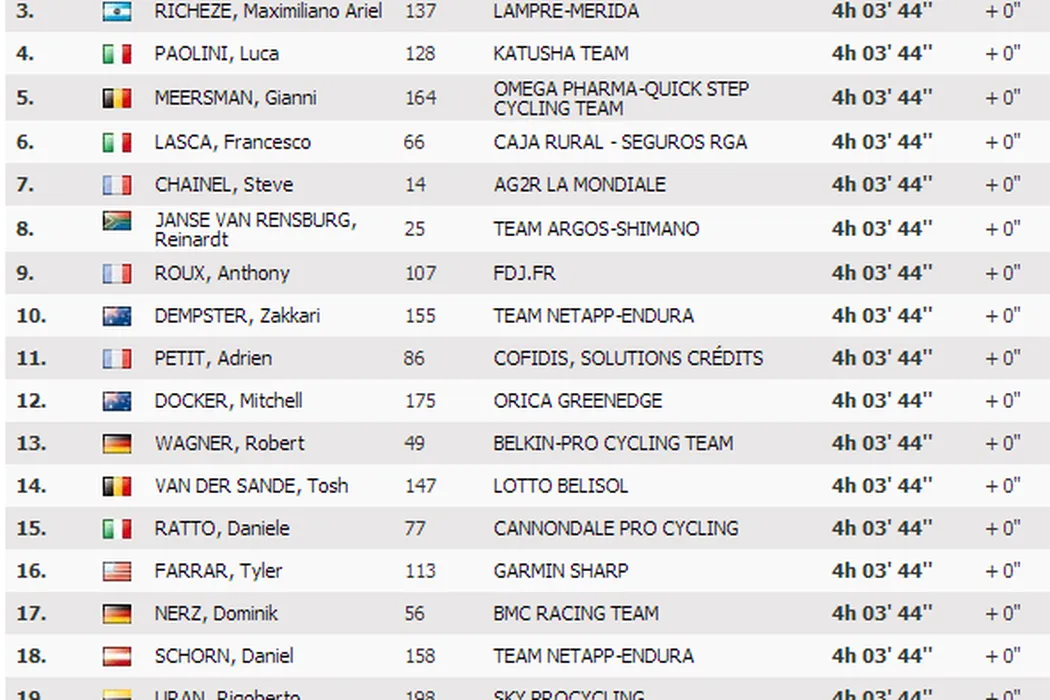
Task: Open rider DOCKER, Mitchell
Action: click(228, 401)
